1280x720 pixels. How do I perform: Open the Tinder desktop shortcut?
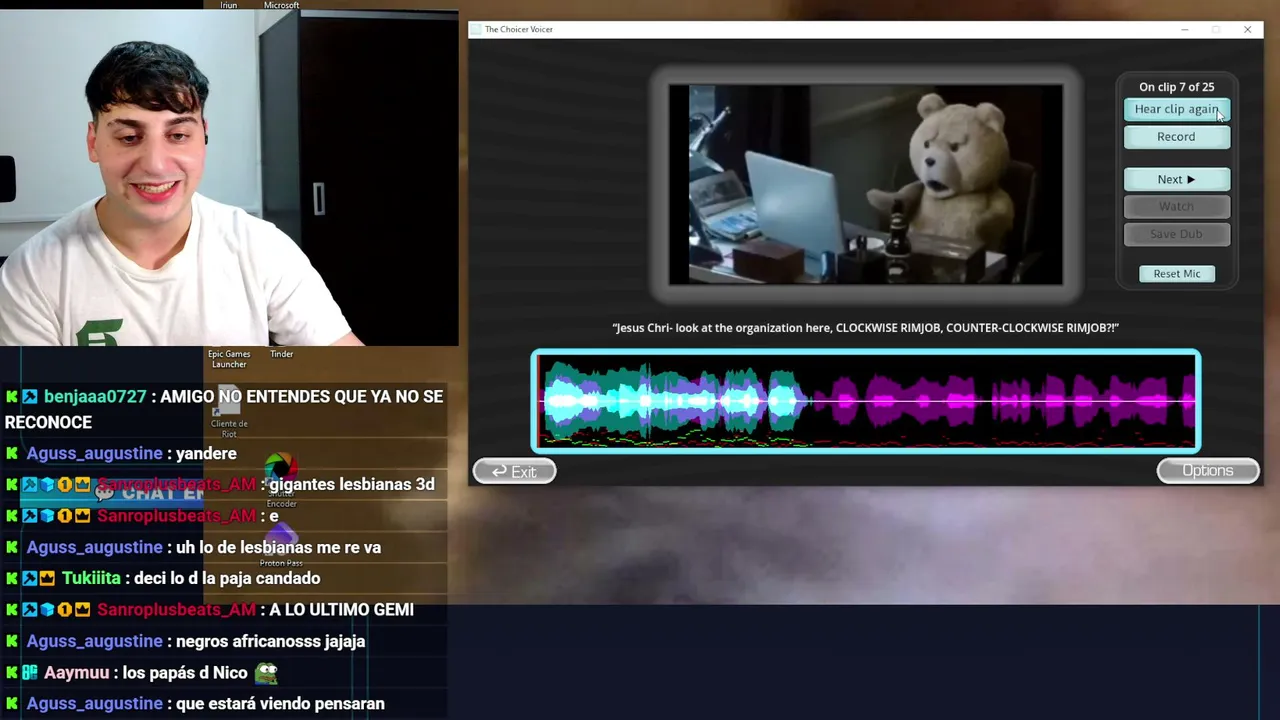282,354
